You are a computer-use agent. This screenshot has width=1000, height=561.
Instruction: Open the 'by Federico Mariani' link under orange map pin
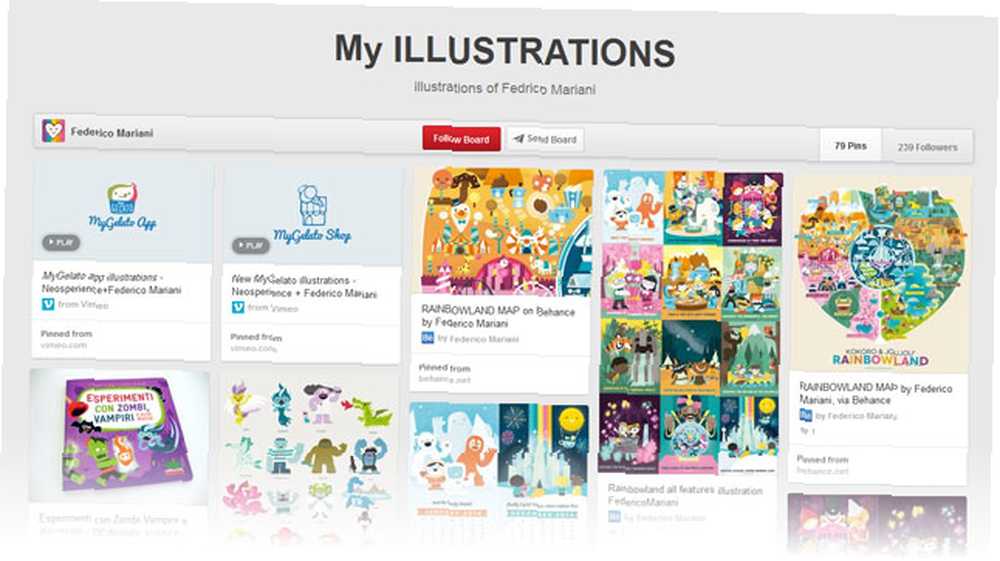478,339
